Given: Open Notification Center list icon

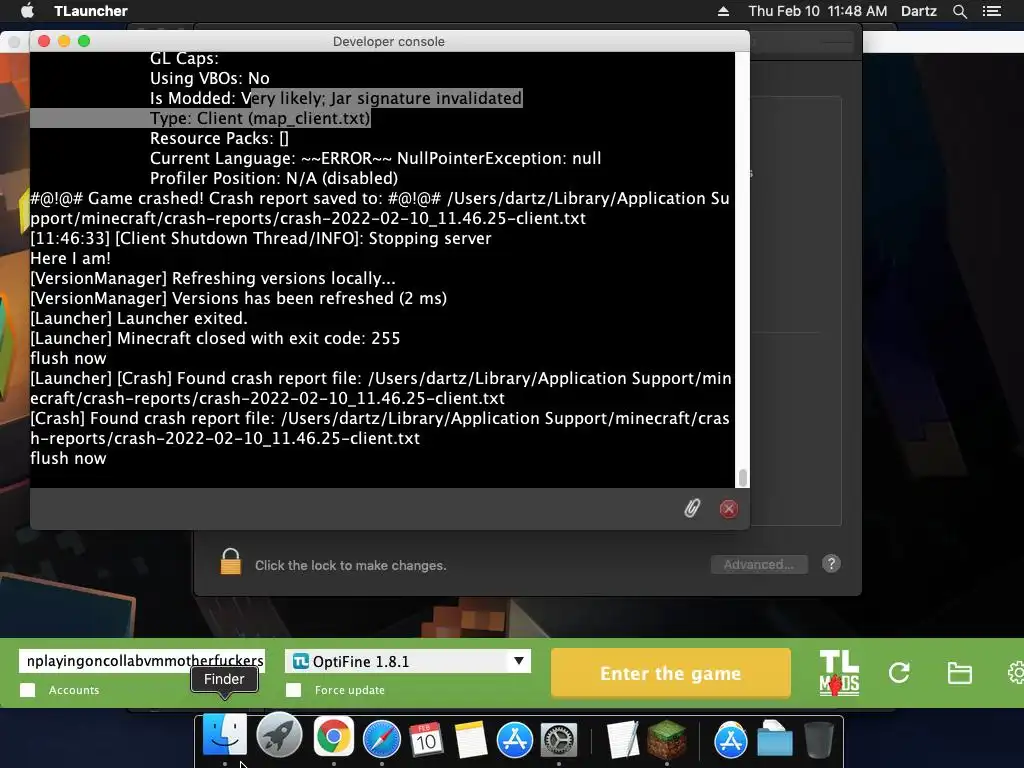Looking at the screenshot, I should pos(991,11).
